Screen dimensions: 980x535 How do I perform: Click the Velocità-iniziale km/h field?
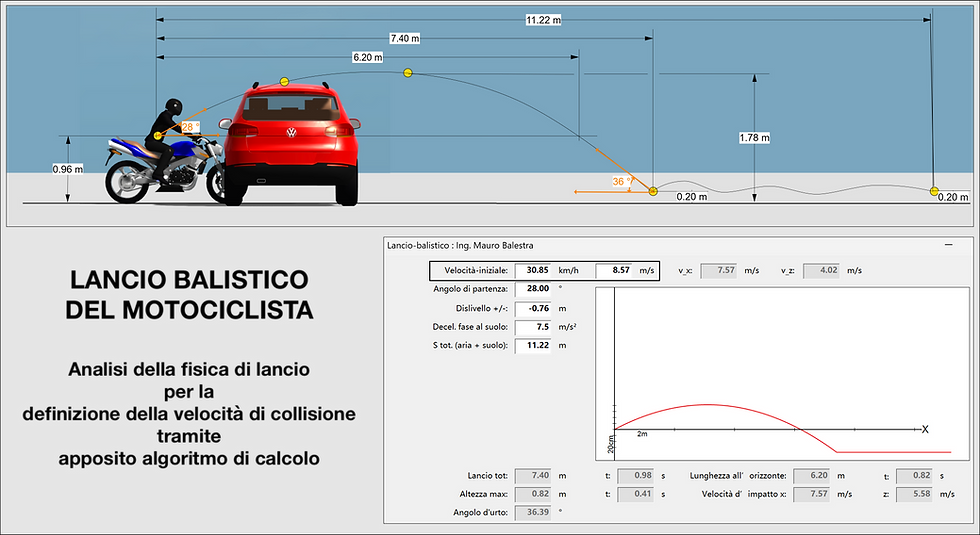[x=533, y=271]
